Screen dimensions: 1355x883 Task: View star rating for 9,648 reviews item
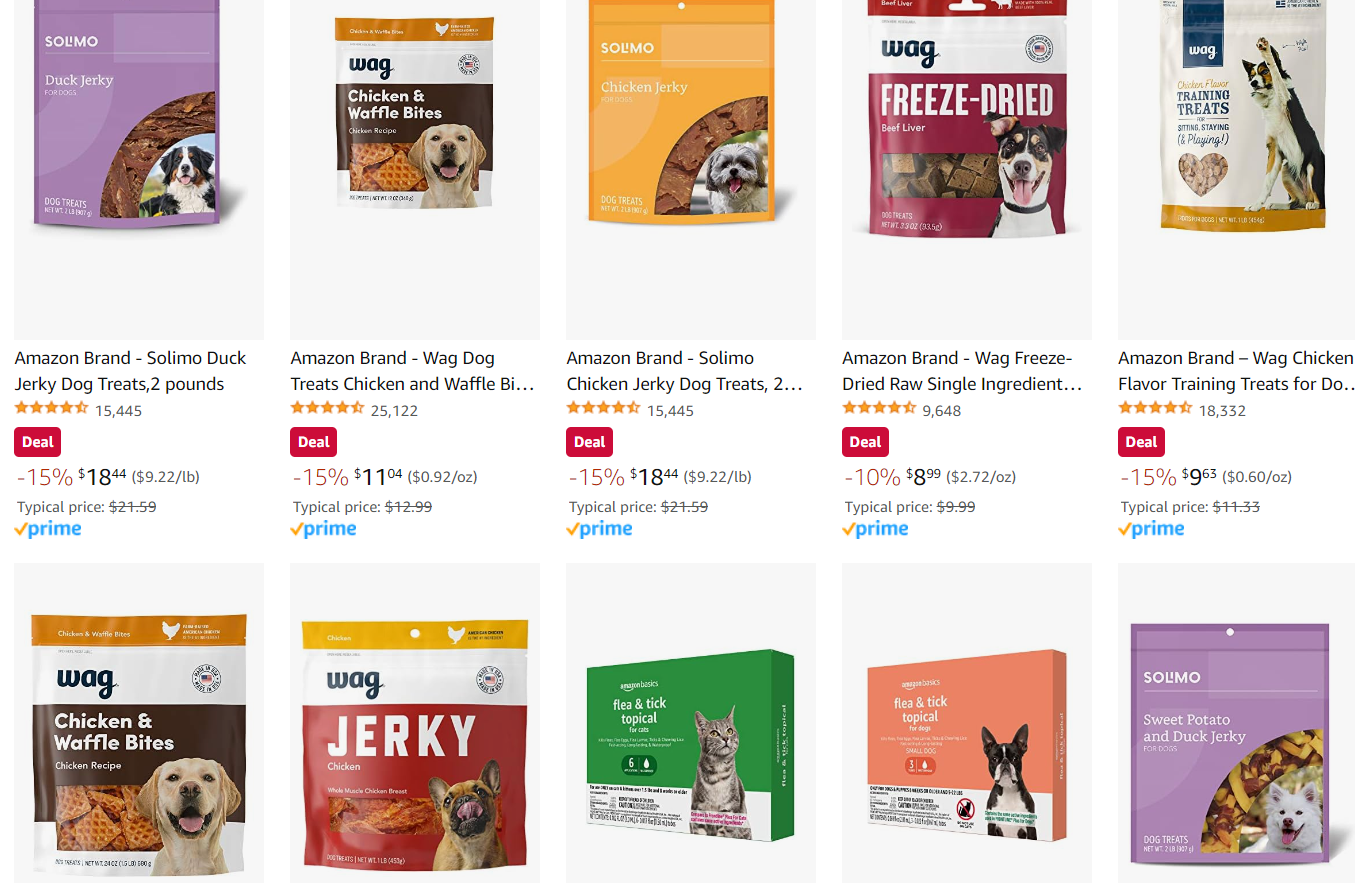tap(879, 409)
